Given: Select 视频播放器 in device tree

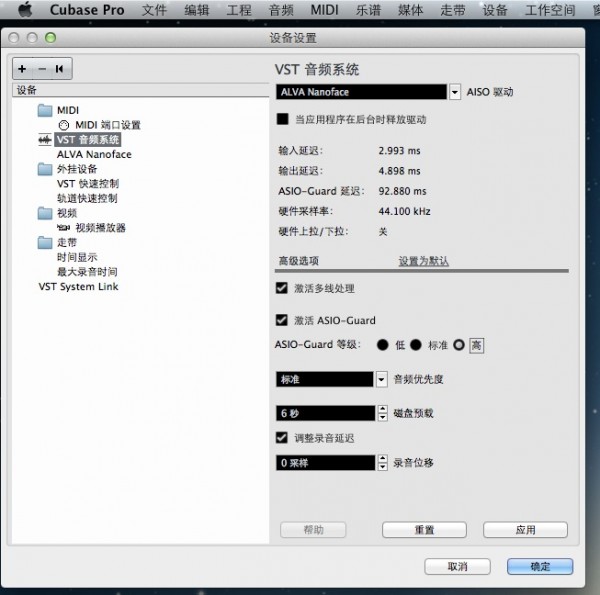Looking at the screenshot, I should (101, 228).
